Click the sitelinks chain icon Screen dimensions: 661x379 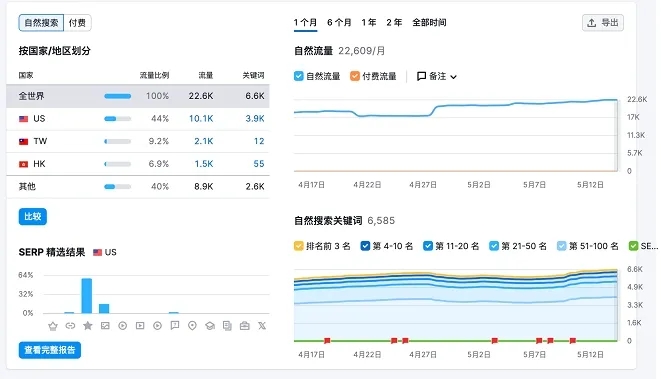point(70,326)
